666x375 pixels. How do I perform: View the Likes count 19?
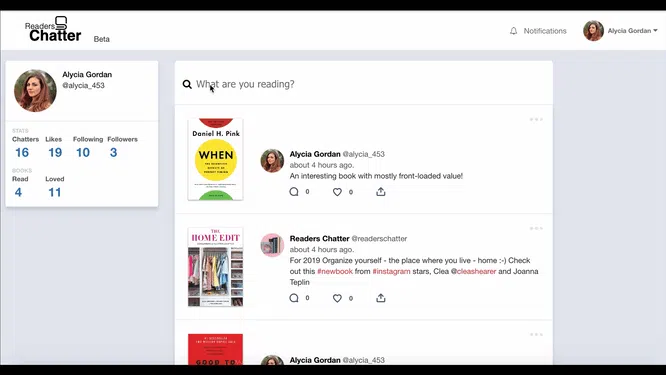55,152
